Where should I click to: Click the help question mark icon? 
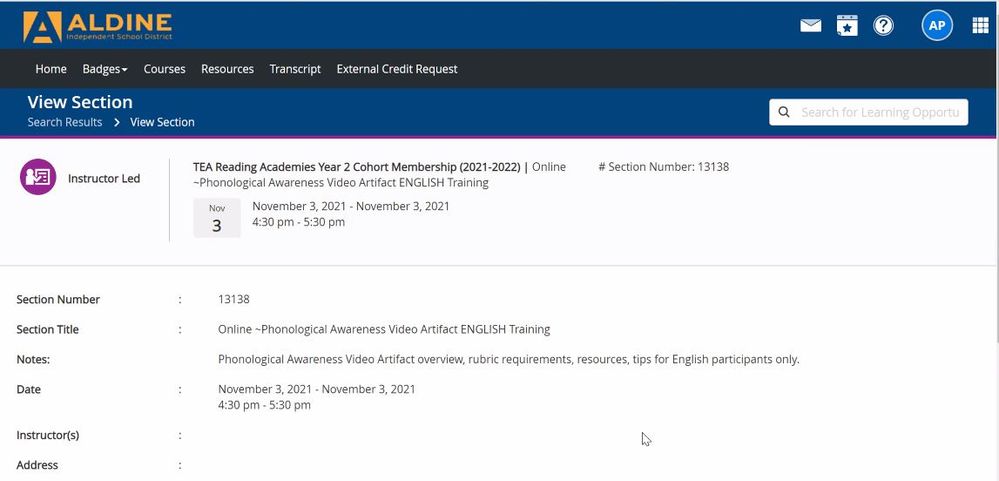tap(883, 26)
